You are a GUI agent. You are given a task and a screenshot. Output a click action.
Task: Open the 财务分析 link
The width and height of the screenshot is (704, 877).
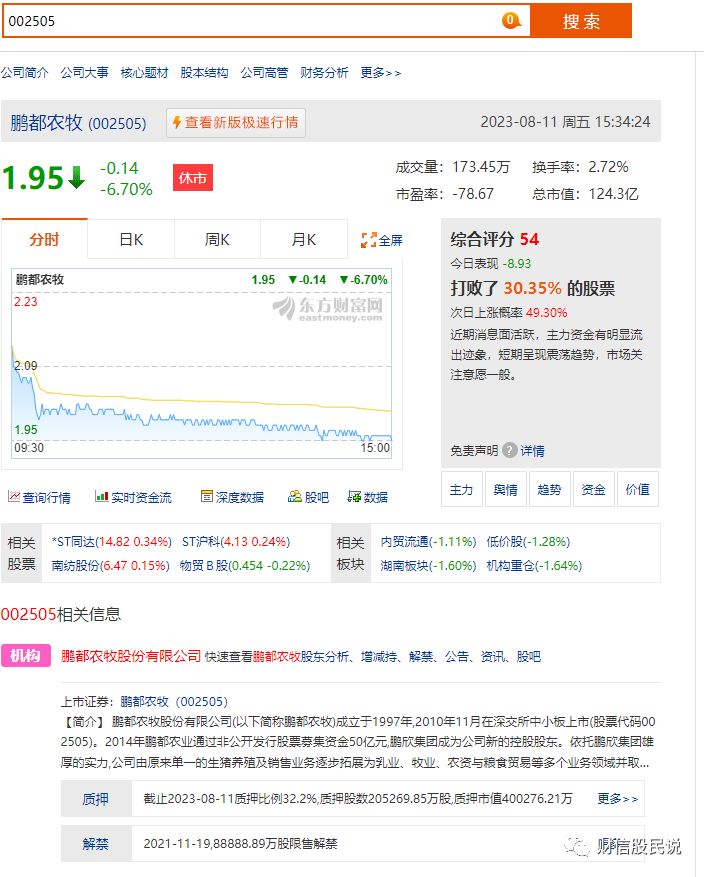pos(324,73)
